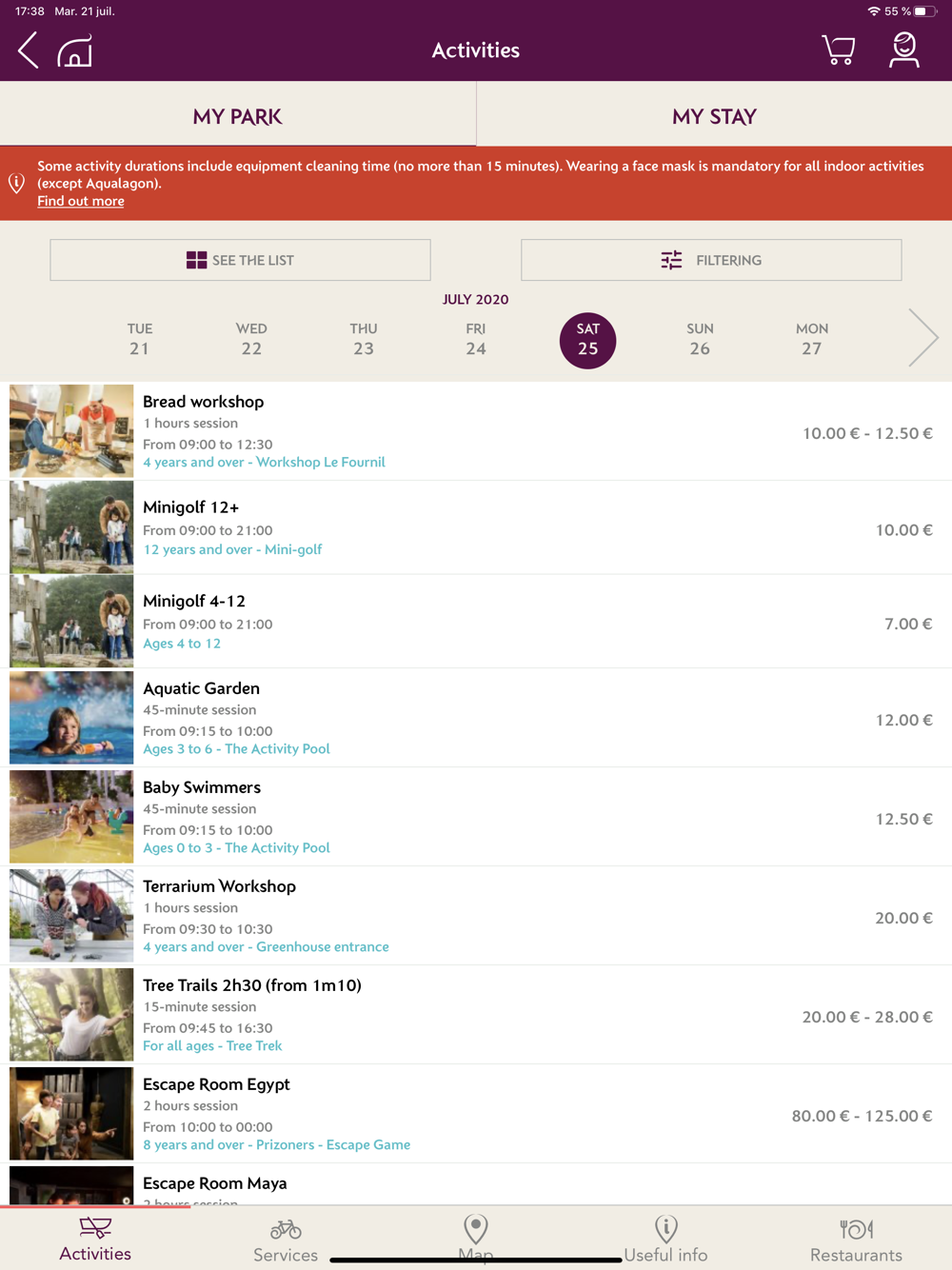Go back using the left chevron
The image size is (952, 1270).
click(29, 50)
